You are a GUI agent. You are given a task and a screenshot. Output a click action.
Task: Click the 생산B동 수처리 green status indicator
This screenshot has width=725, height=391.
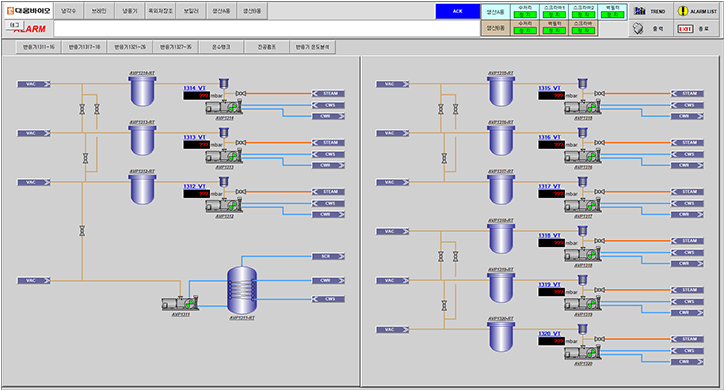tap(525, 31)
